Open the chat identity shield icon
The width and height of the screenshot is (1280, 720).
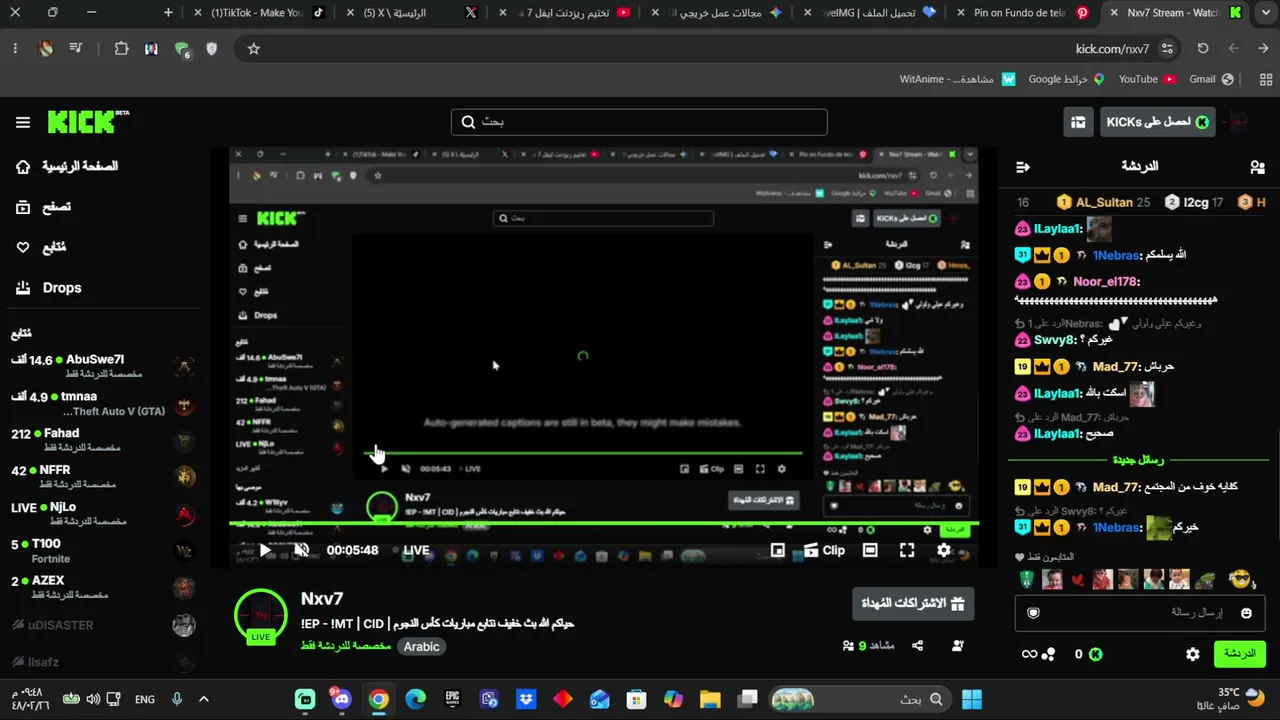tap(1034, 613)
